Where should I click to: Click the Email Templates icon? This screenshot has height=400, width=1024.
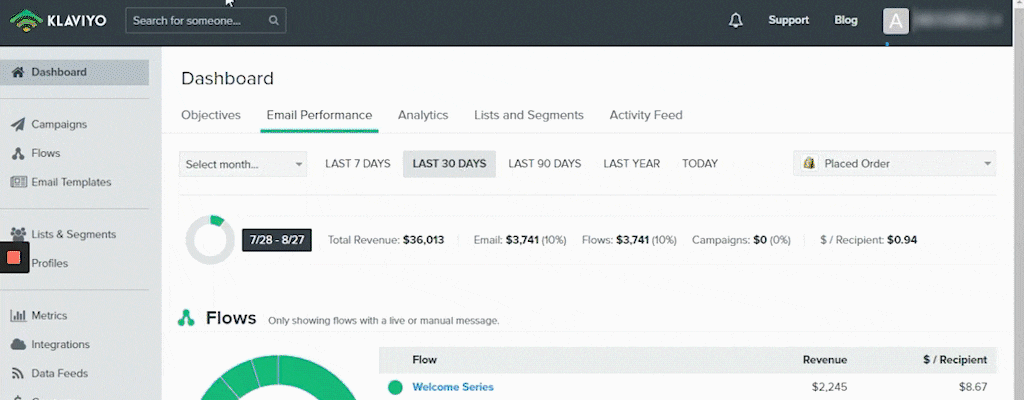[18, 182]
